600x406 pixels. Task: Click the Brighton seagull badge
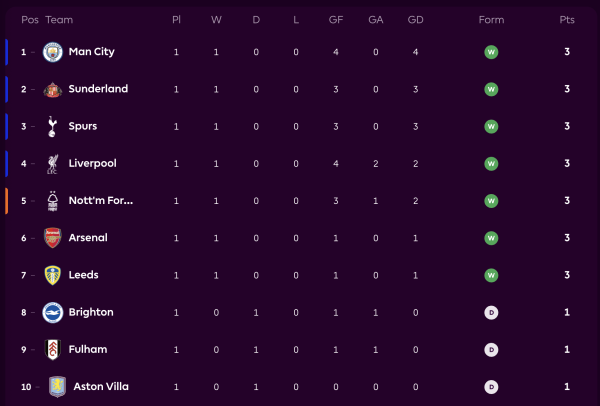[x=52, y=312]
